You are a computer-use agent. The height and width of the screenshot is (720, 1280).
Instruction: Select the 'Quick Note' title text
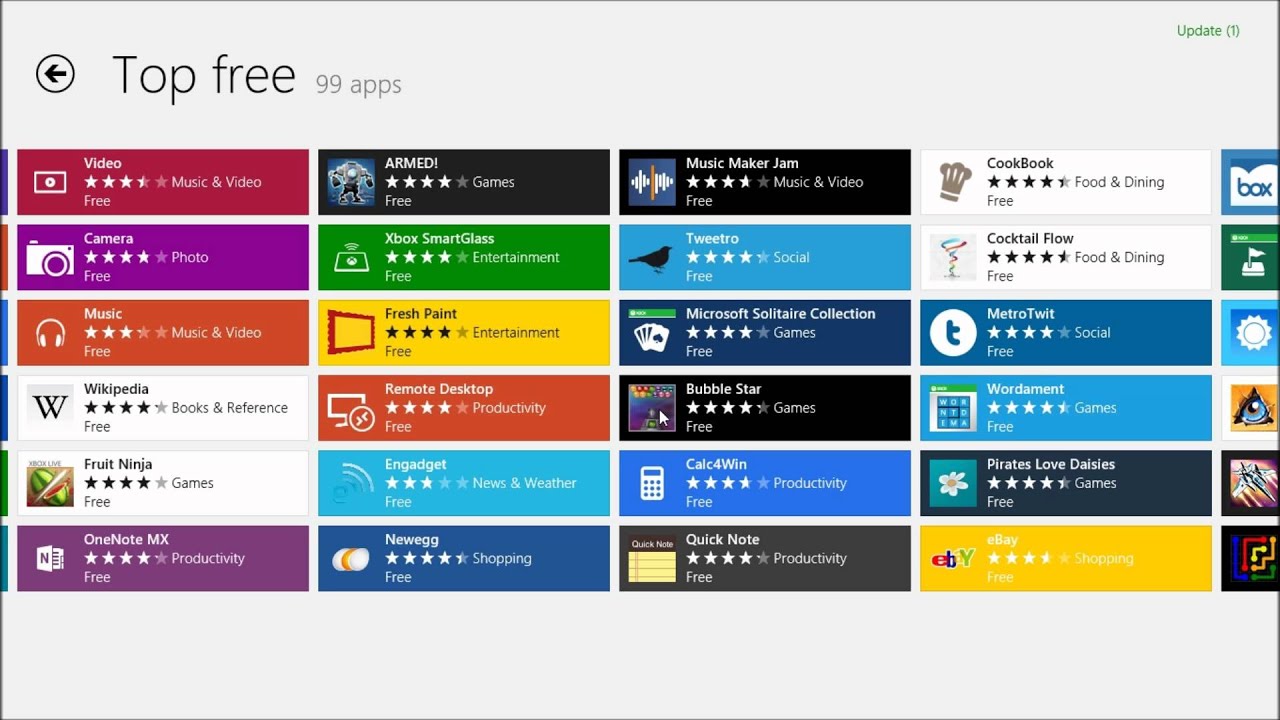[x=723, y=539]
